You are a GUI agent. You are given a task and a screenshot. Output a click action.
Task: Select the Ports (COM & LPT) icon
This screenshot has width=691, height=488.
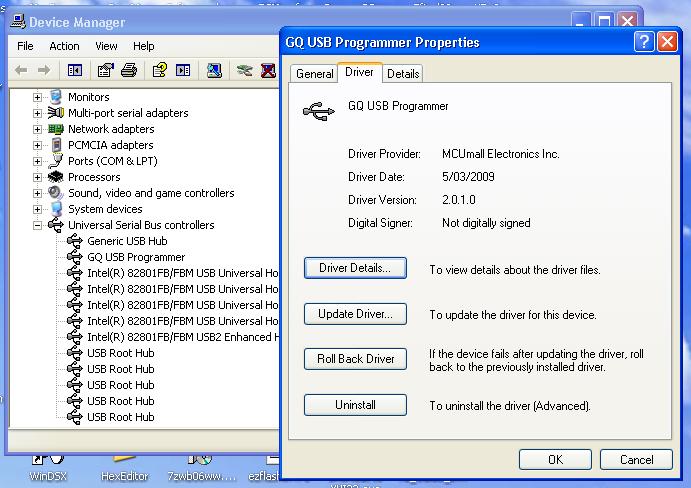[x=56, y=161]
